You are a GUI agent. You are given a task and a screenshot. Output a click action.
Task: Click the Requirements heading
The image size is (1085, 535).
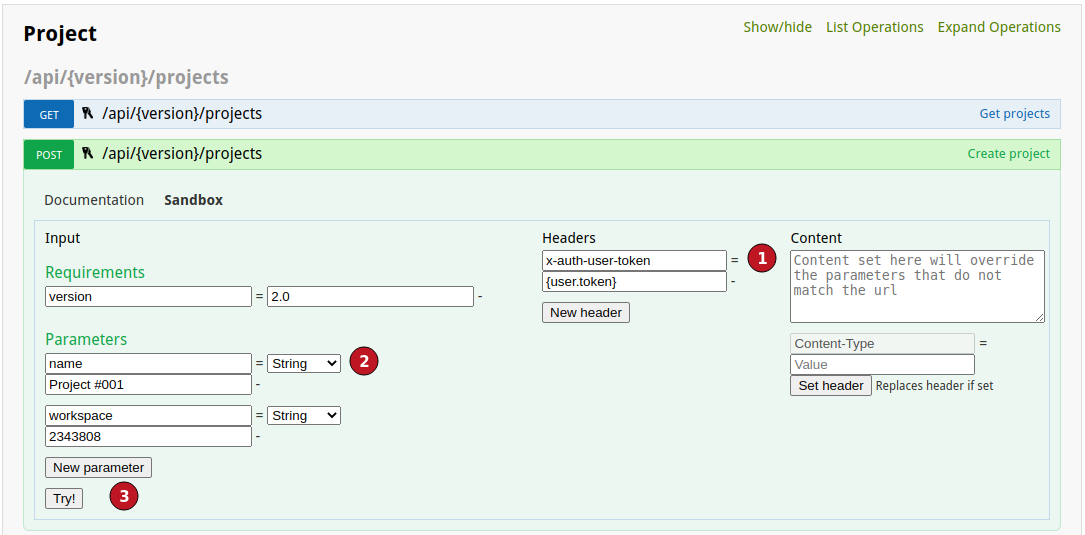coord(95,272)
